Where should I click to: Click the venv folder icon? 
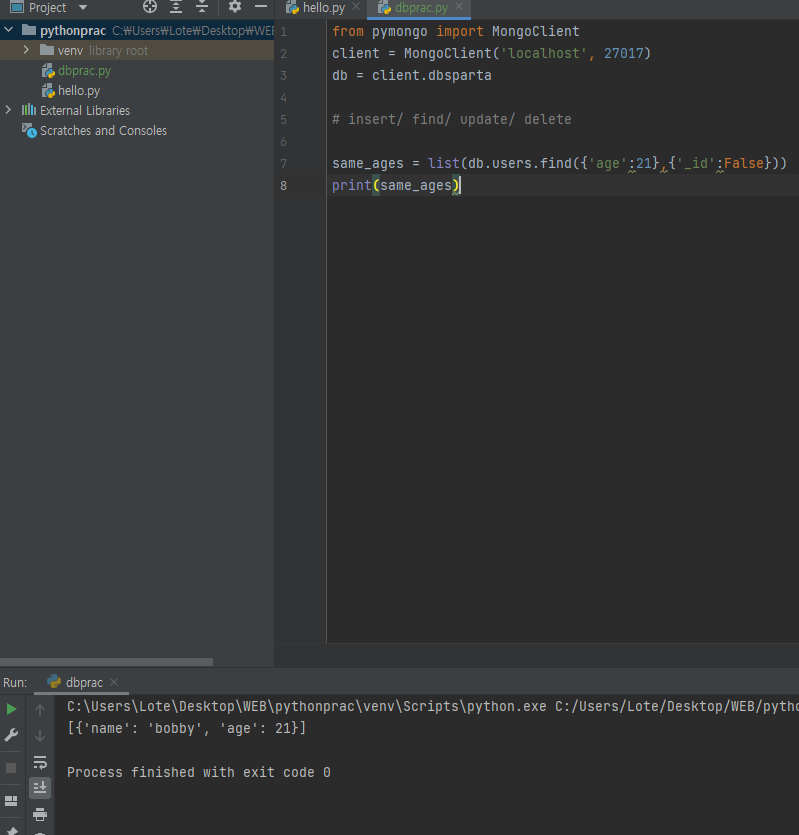[47, 50]
